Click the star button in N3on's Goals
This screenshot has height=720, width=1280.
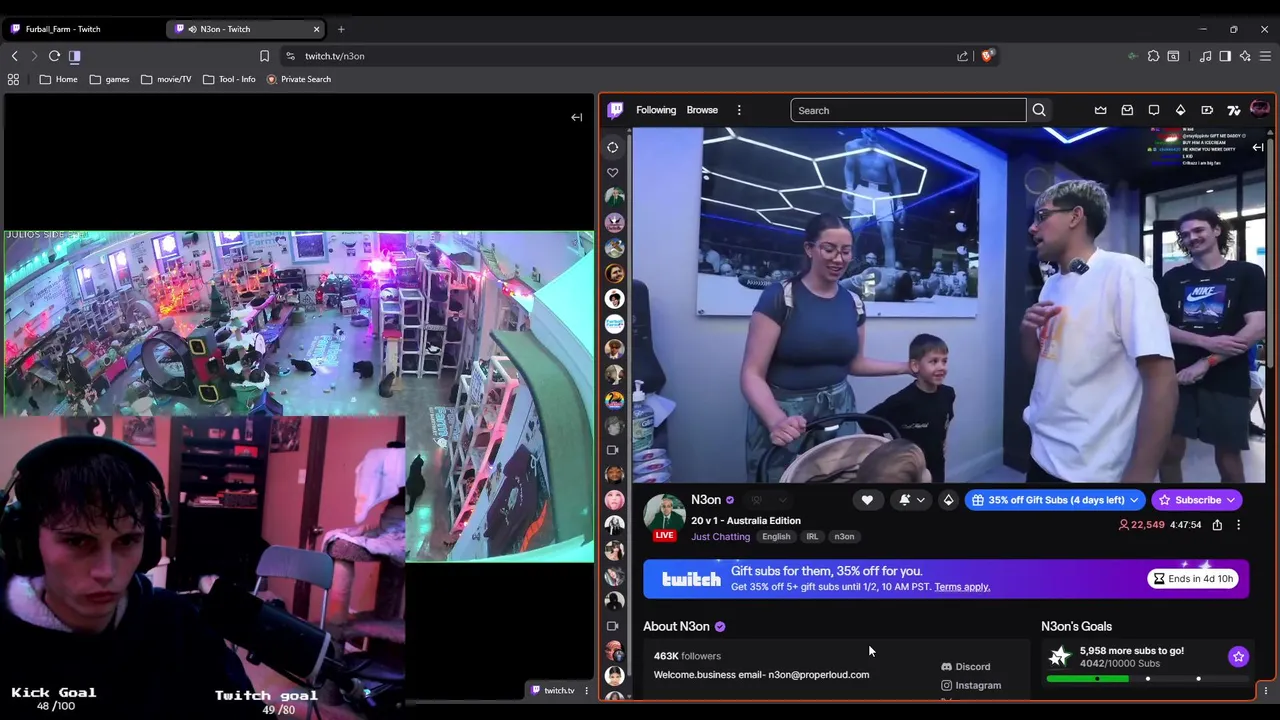point(1239,657)
